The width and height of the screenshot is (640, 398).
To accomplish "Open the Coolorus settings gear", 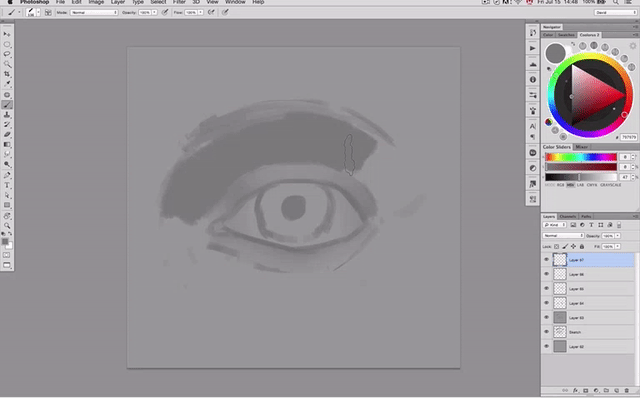I will click(633, 46).
